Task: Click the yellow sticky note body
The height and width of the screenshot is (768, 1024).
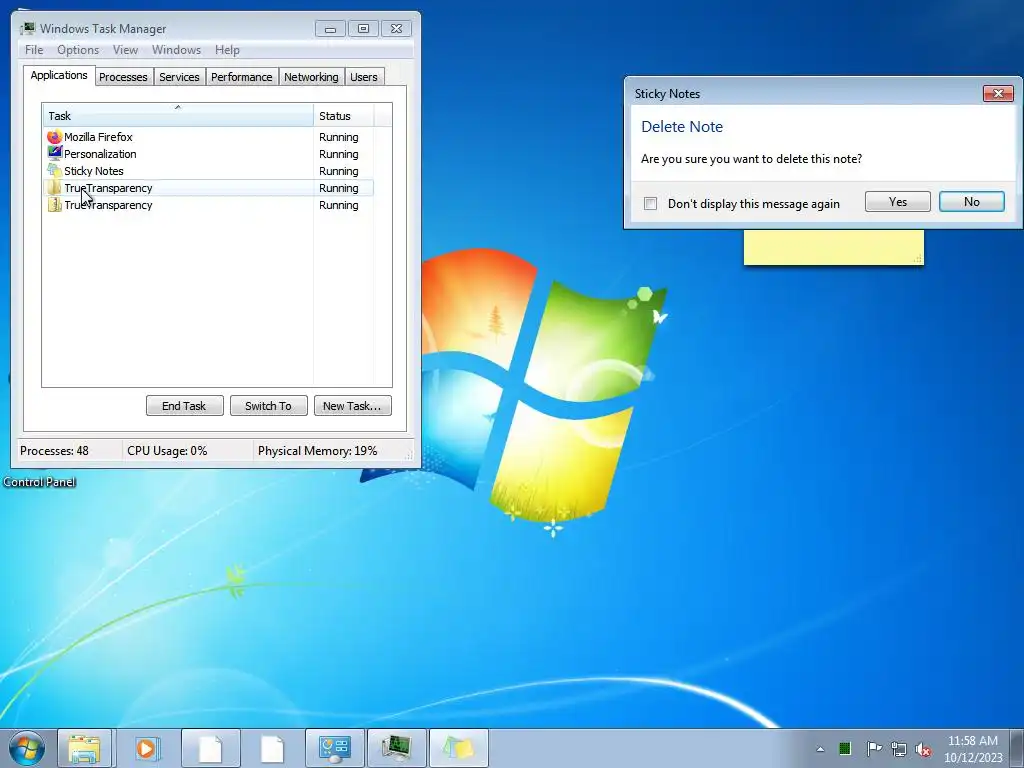Action: (x=833, y=247)
